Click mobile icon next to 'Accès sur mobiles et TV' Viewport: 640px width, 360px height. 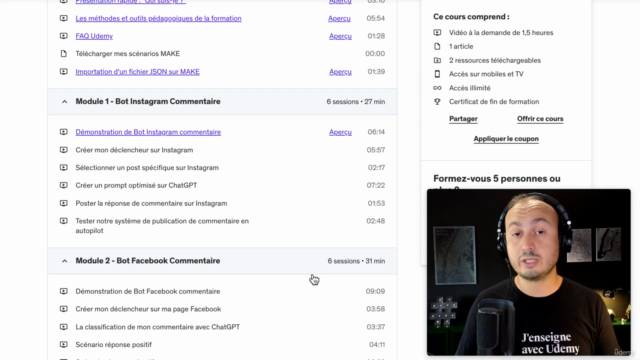point(437,74)
